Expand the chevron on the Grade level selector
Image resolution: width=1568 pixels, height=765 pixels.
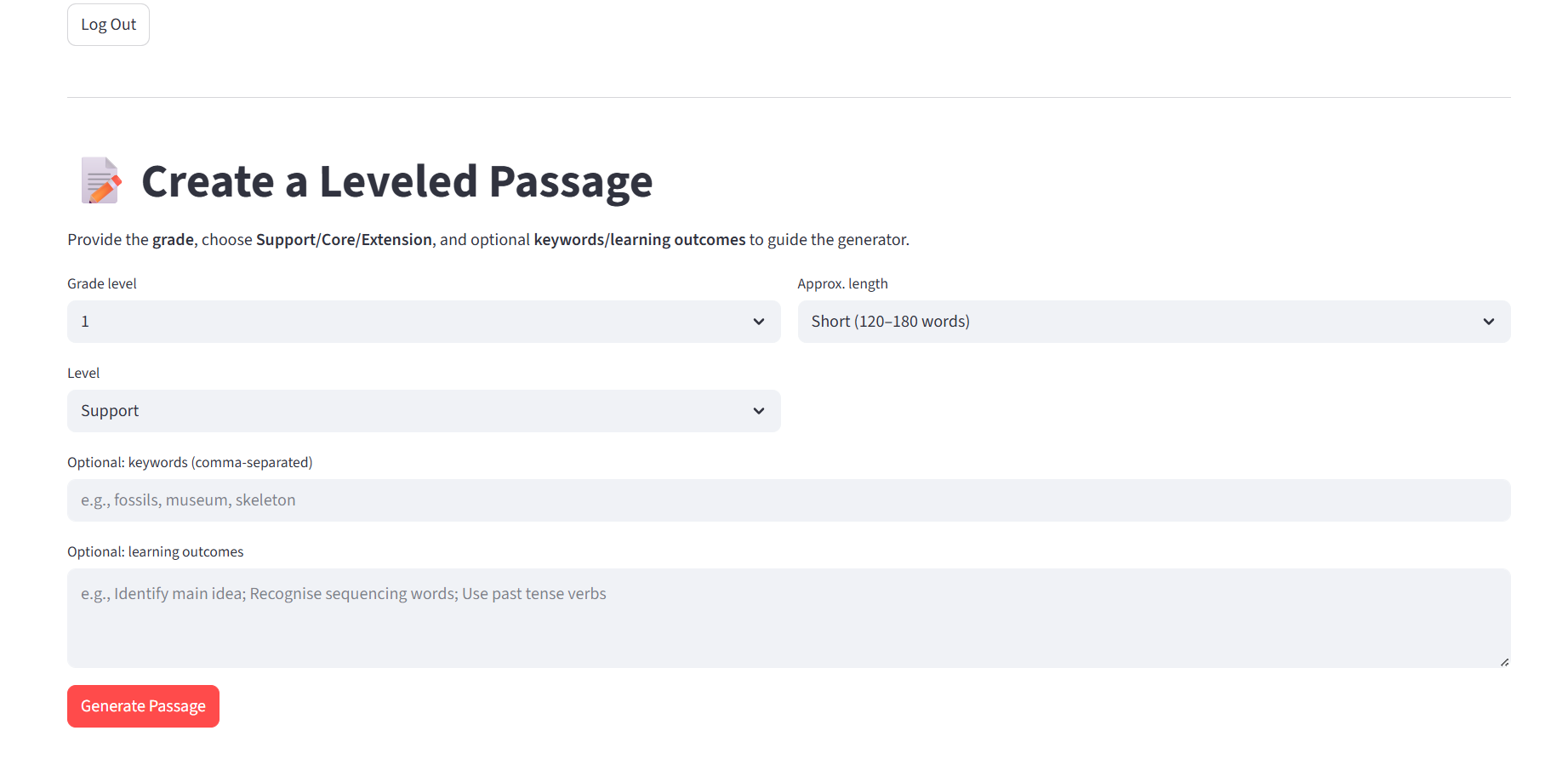point(758,322)
